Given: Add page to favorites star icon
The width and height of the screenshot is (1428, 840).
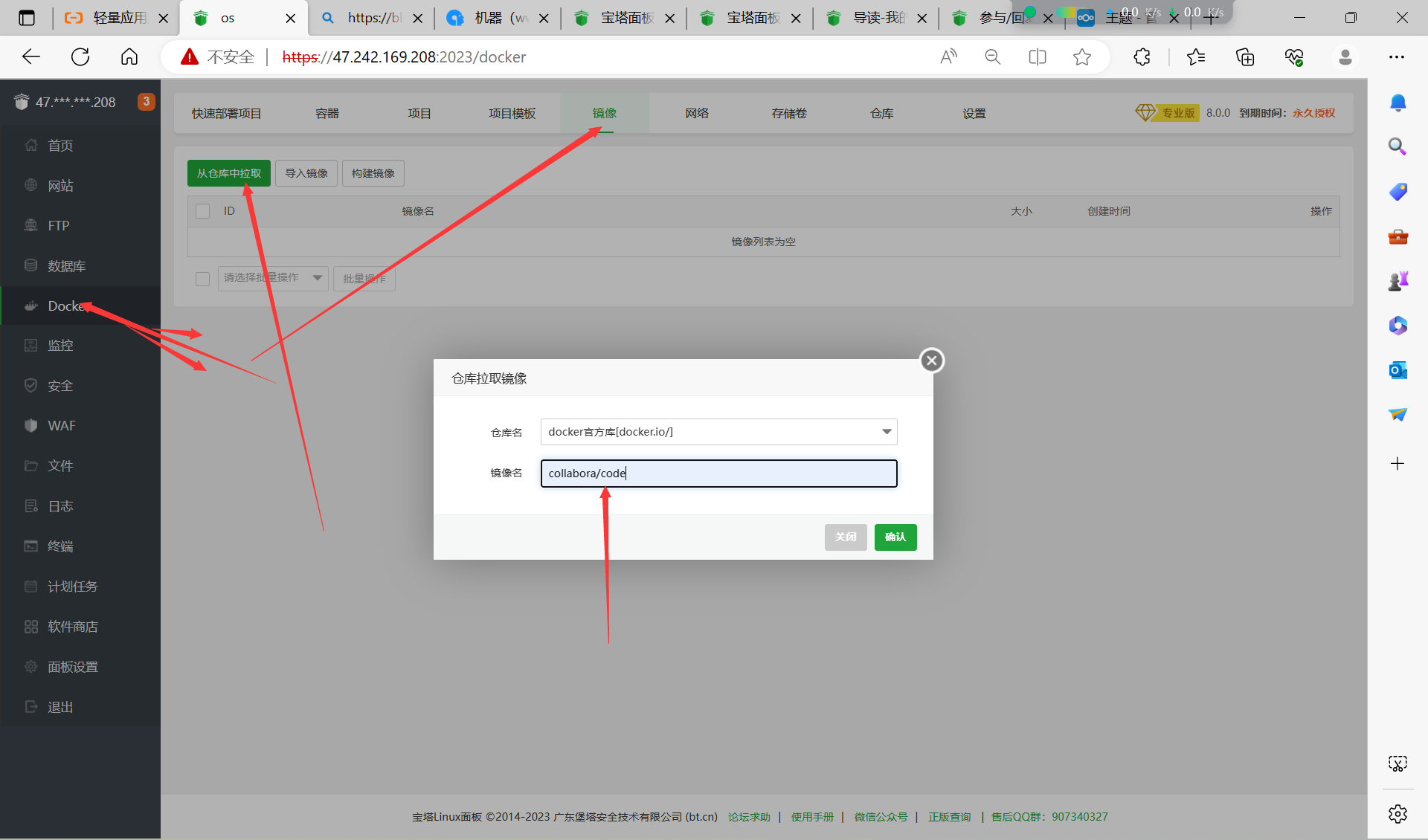Looking at the screenshot, I should point(1081,56).
